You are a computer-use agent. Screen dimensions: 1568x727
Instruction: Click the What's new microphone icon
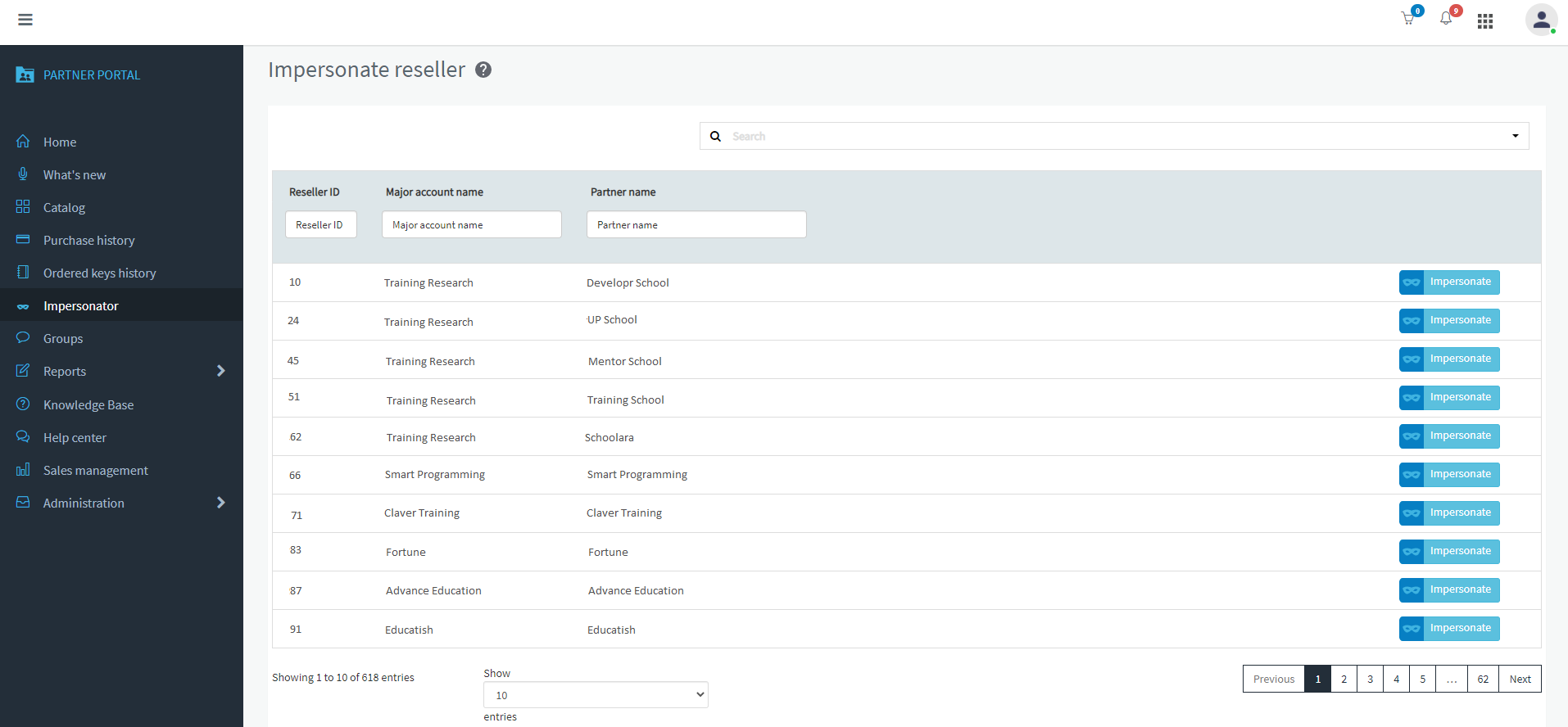tap(23, 174)
